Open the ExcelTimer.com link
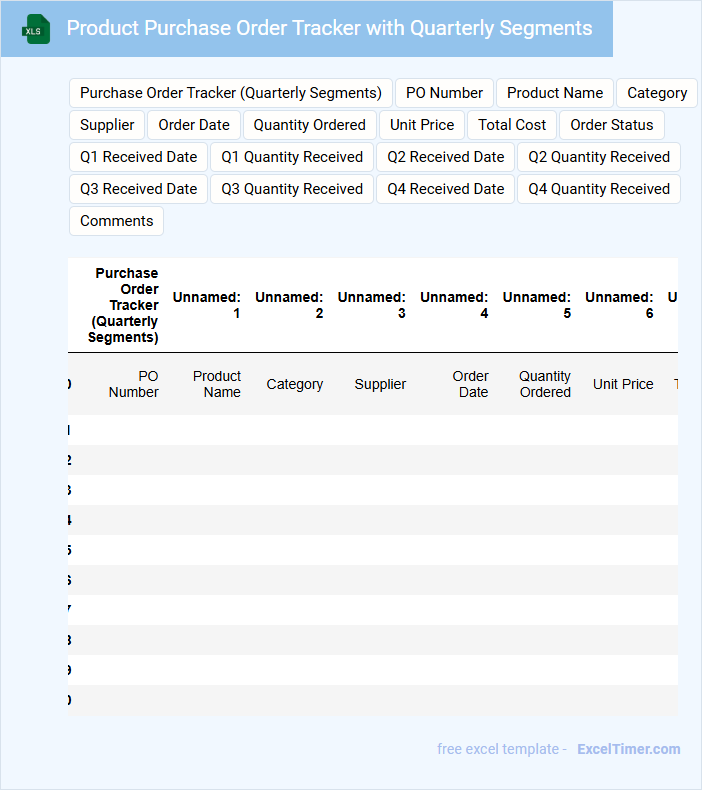The height and width of the screenshot is (790, 702). [628, 749]
